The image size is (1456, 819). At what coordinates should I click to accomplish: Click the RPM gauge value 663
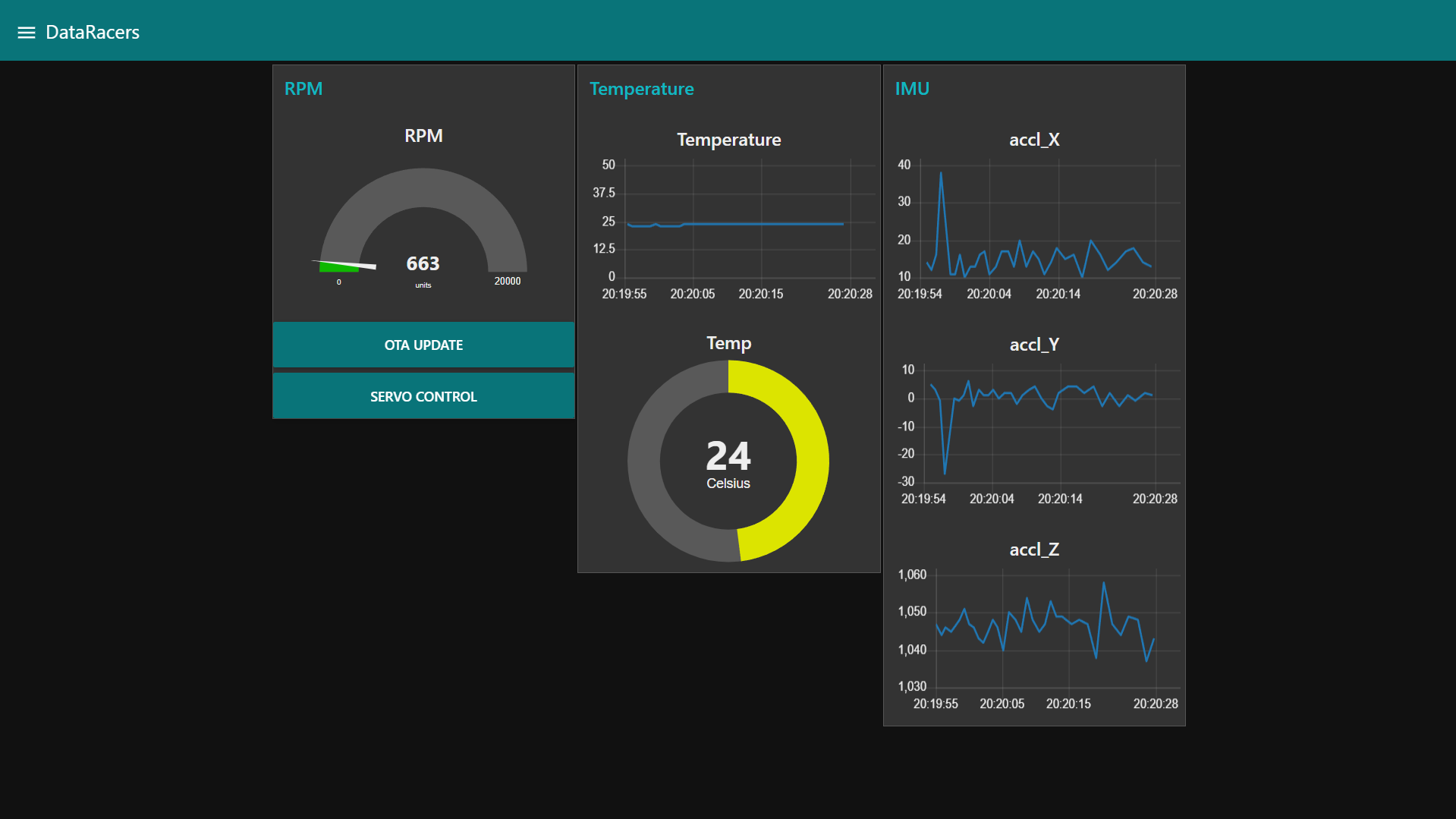click(423, 263)
